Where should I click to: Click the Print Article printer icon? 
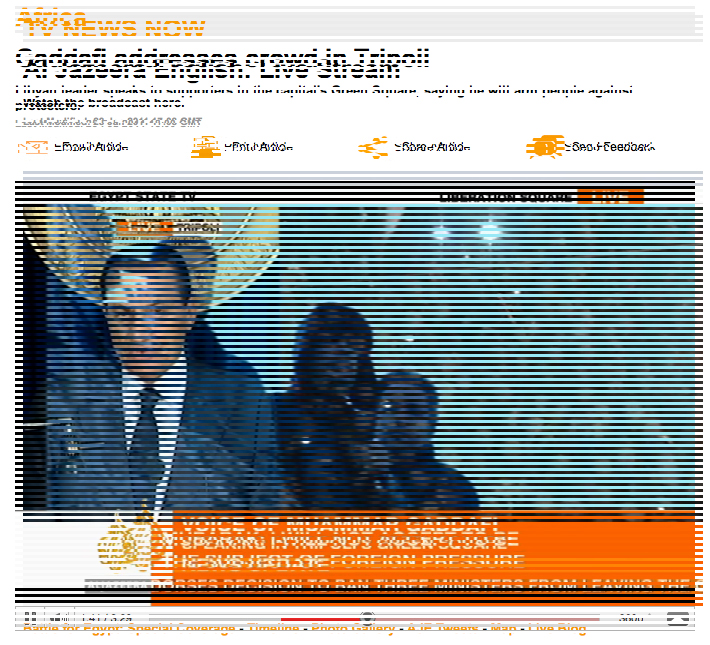tap(206, 147)
